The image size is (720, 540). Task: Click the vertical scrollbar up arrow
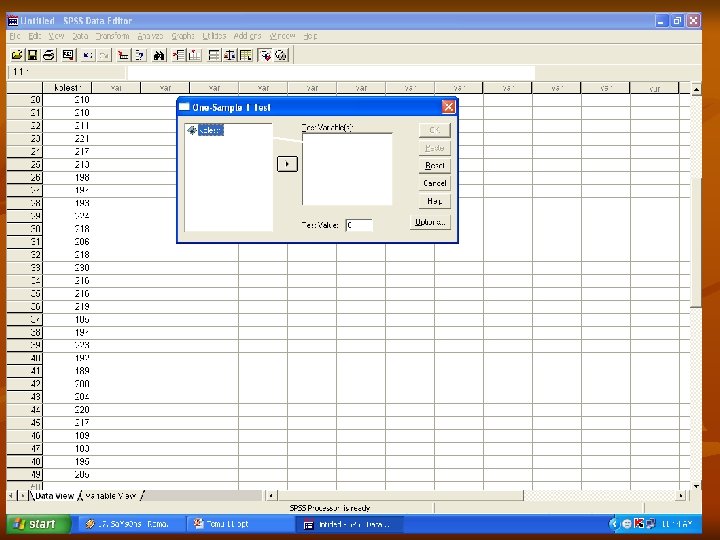coord(696,89)
